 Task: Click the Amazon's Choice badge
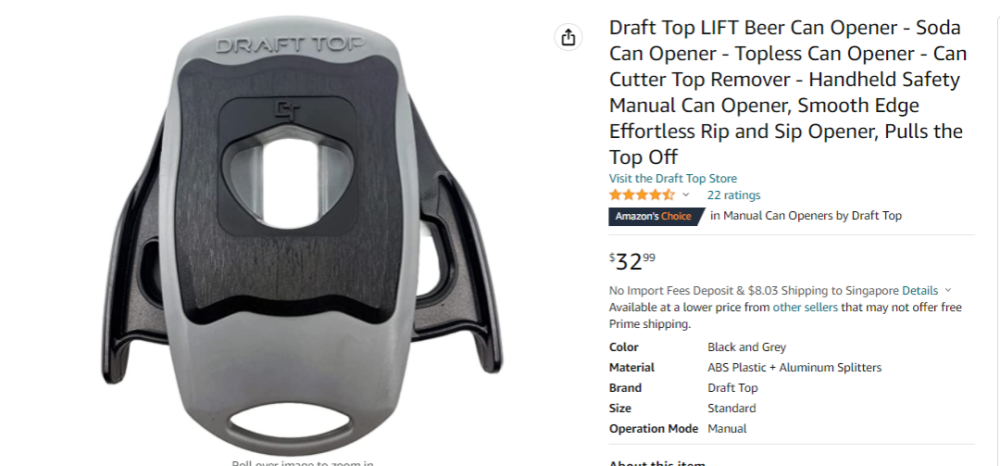[x=657, y=216]
